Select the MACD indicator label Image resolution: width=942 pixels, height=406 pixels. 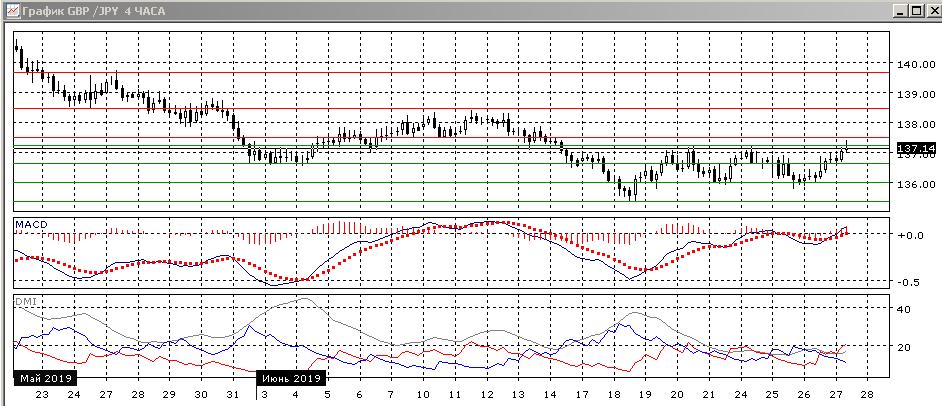tap(31, 225)
